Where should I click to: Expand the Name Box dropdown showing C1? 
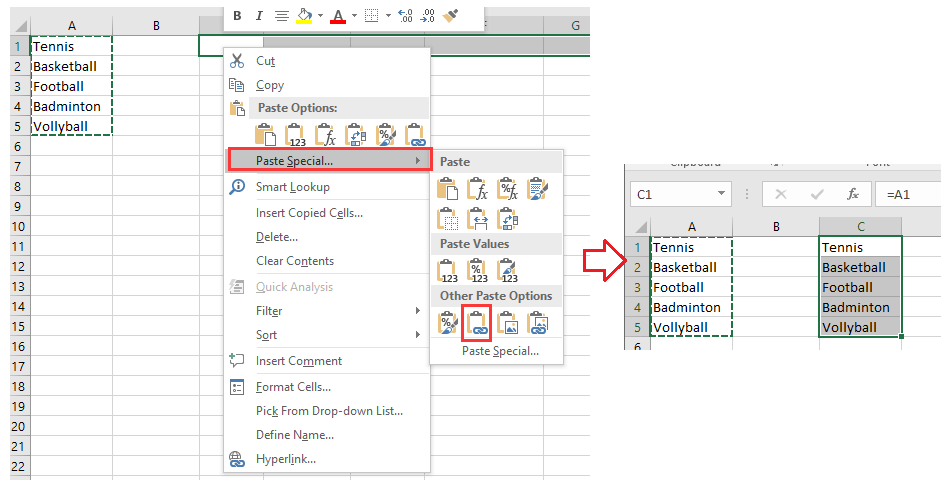coord(722,195)
